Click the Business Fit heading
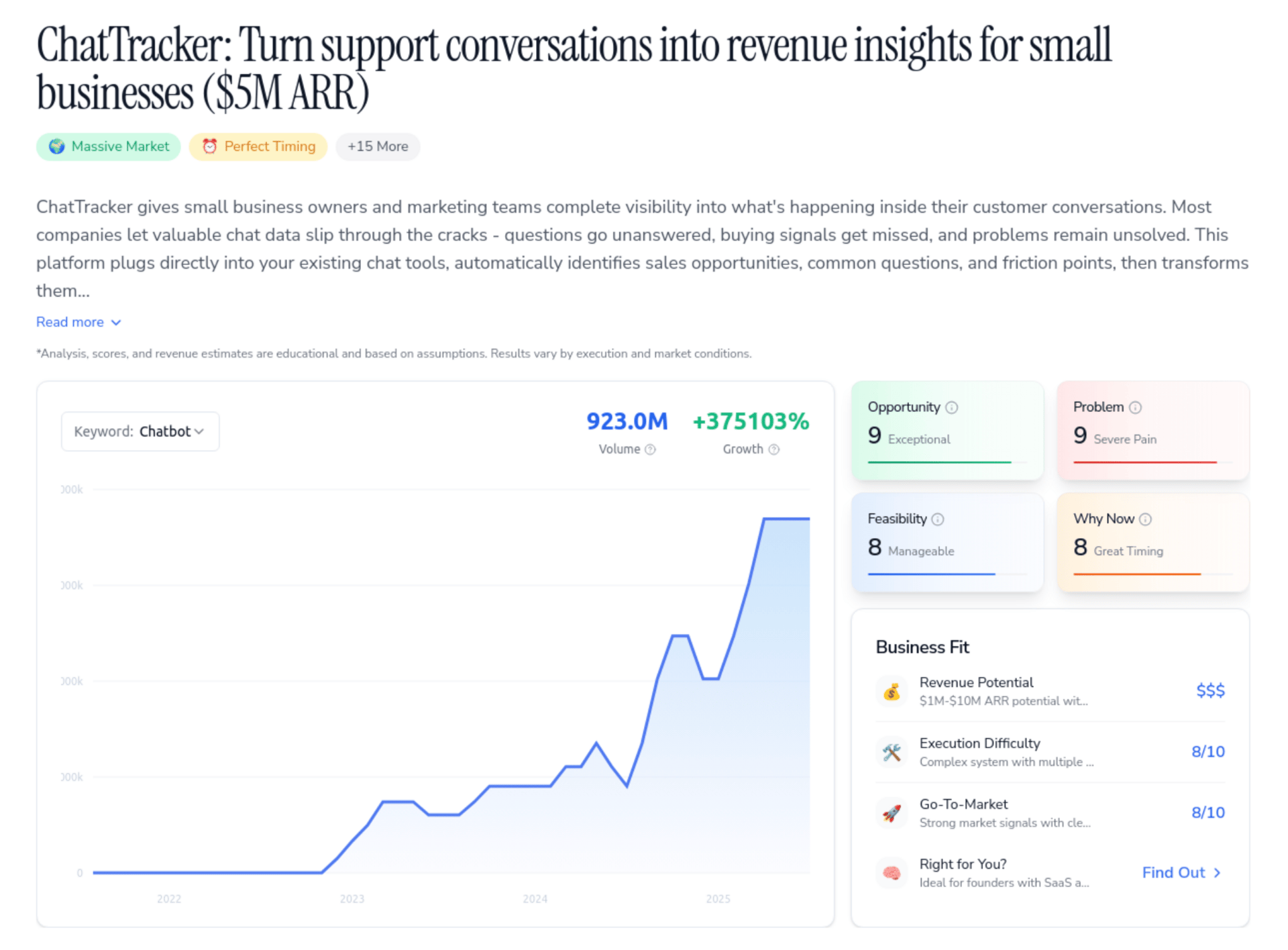1288x950 pixels. coord(922,647)
